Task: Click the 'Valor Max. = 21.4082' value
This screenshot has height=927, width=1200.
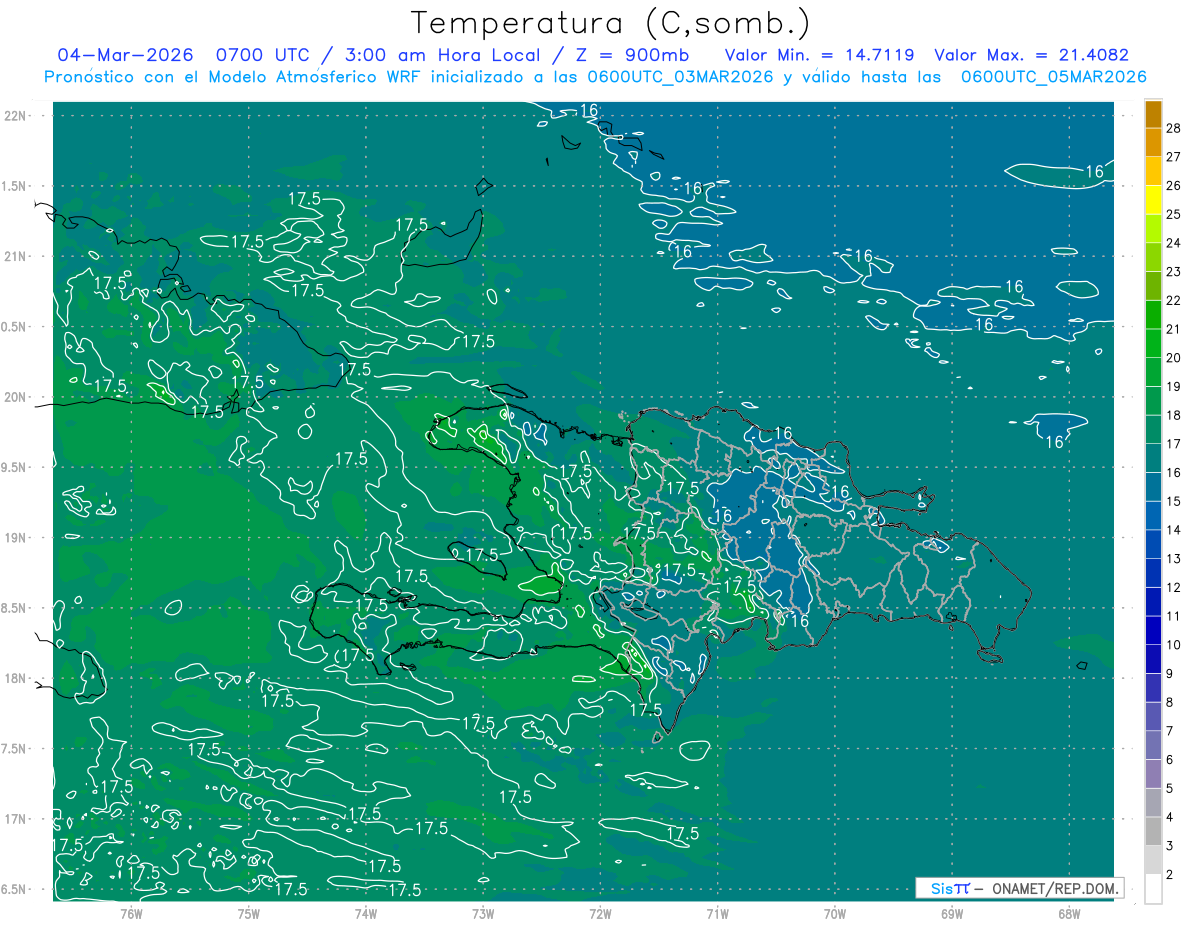Action: click(x=1031, y=55)
